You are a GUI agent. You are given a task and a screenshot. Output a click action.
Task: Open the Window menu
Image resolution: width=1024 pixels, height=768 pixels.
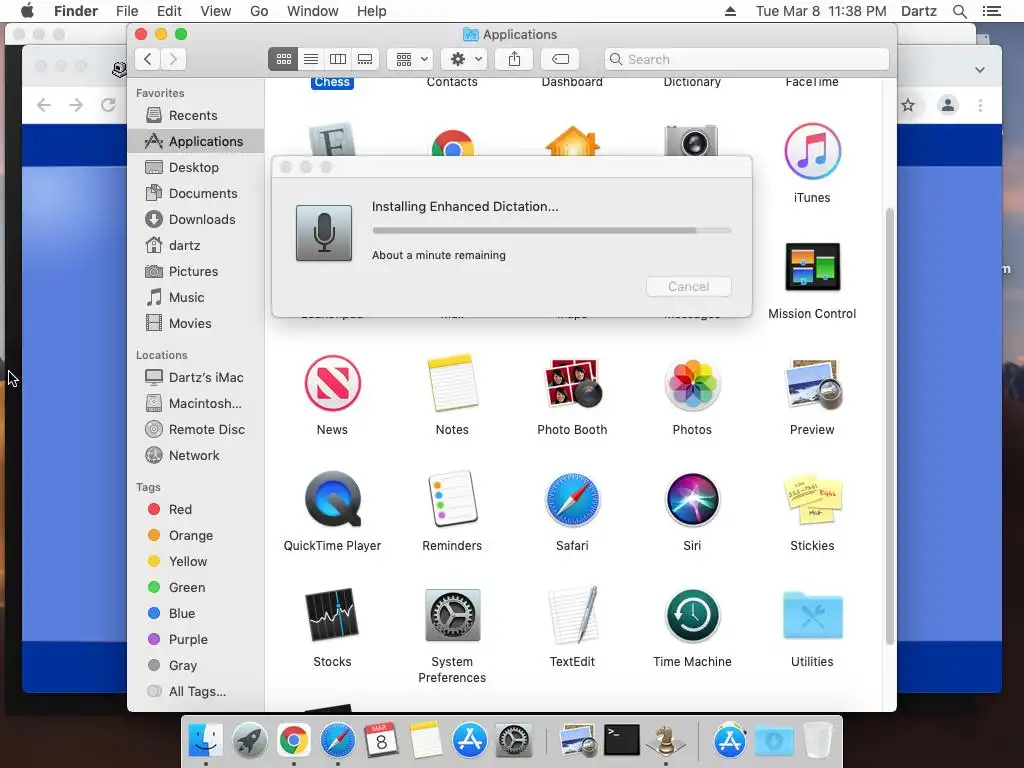coord(313,11)
